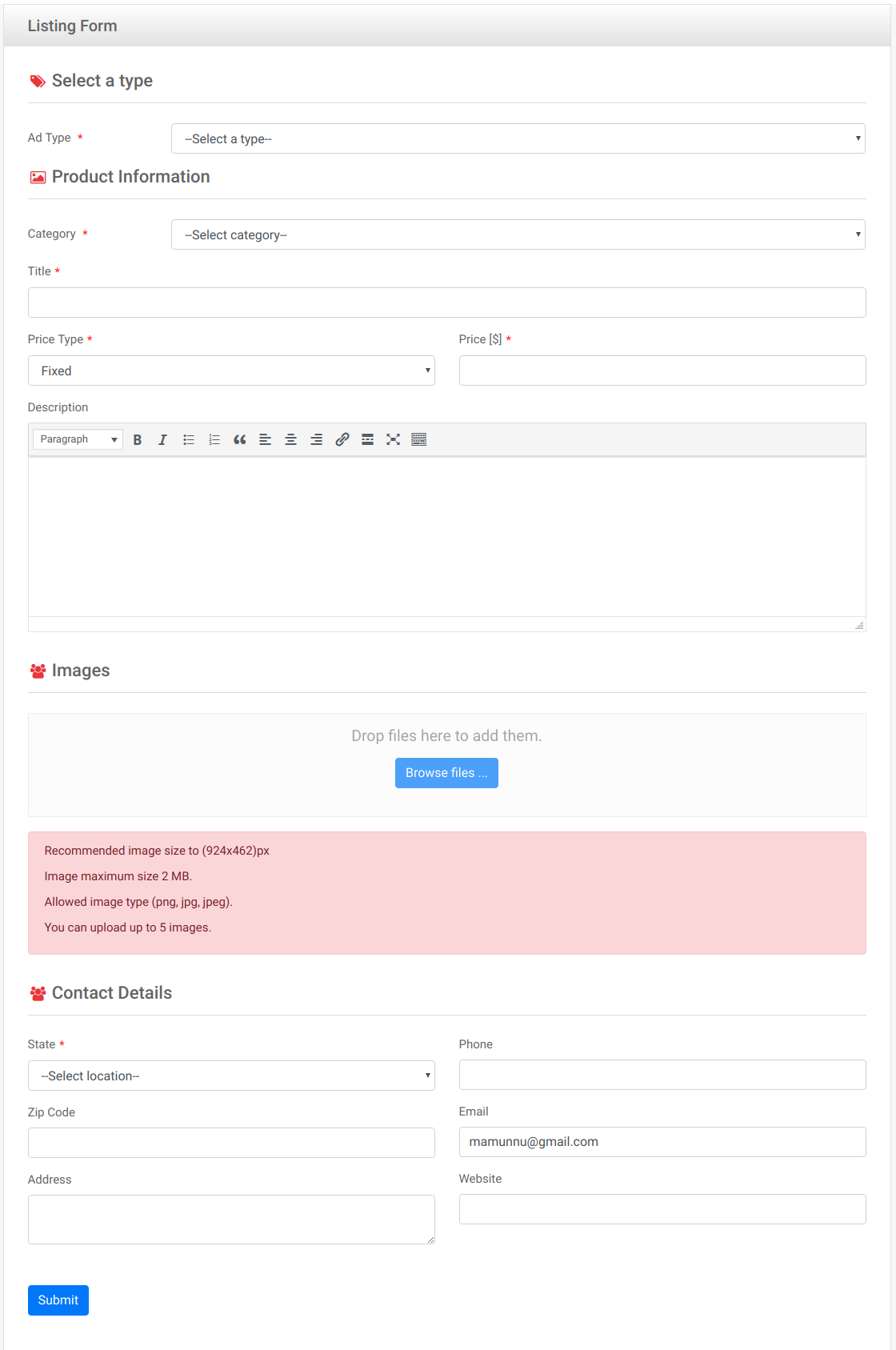Apply italic formatting in description editor
Viewport: 896px width, 1350px height.
point(162,439)
